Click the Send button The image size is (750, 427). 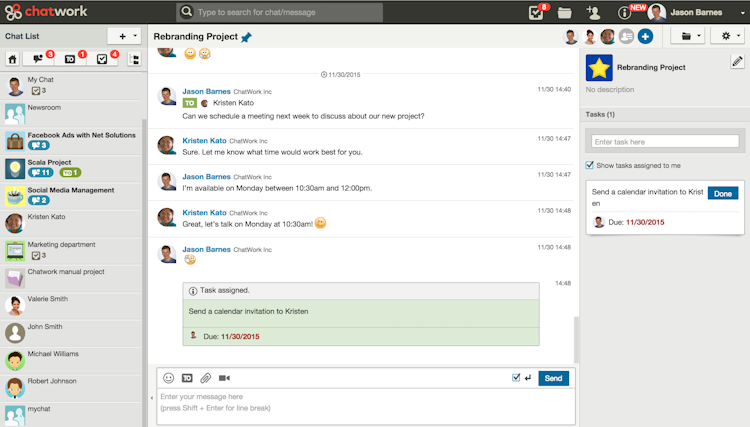[553, 378]
